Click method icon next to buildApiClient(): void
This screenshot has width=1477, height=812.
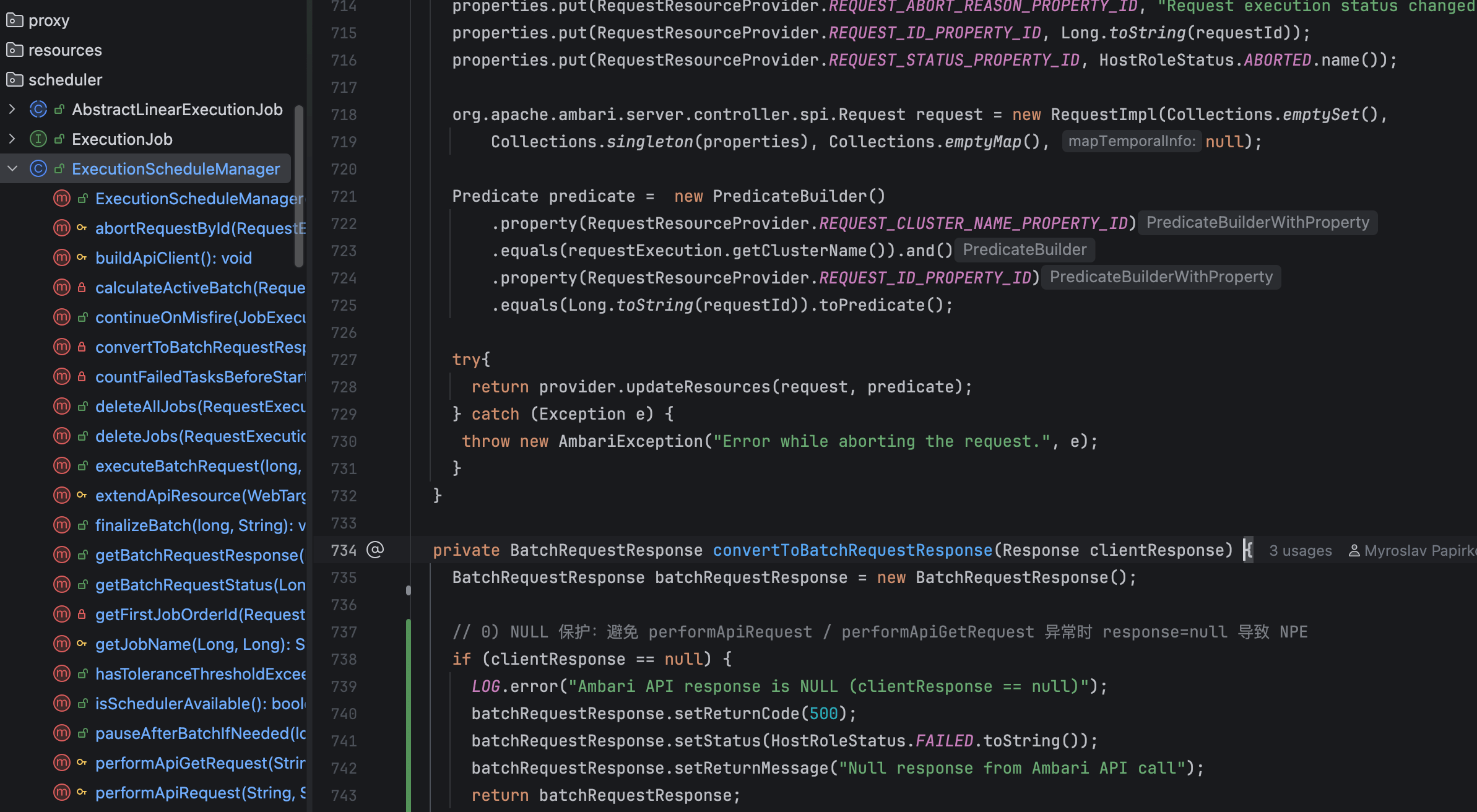(x=62, y=258)
